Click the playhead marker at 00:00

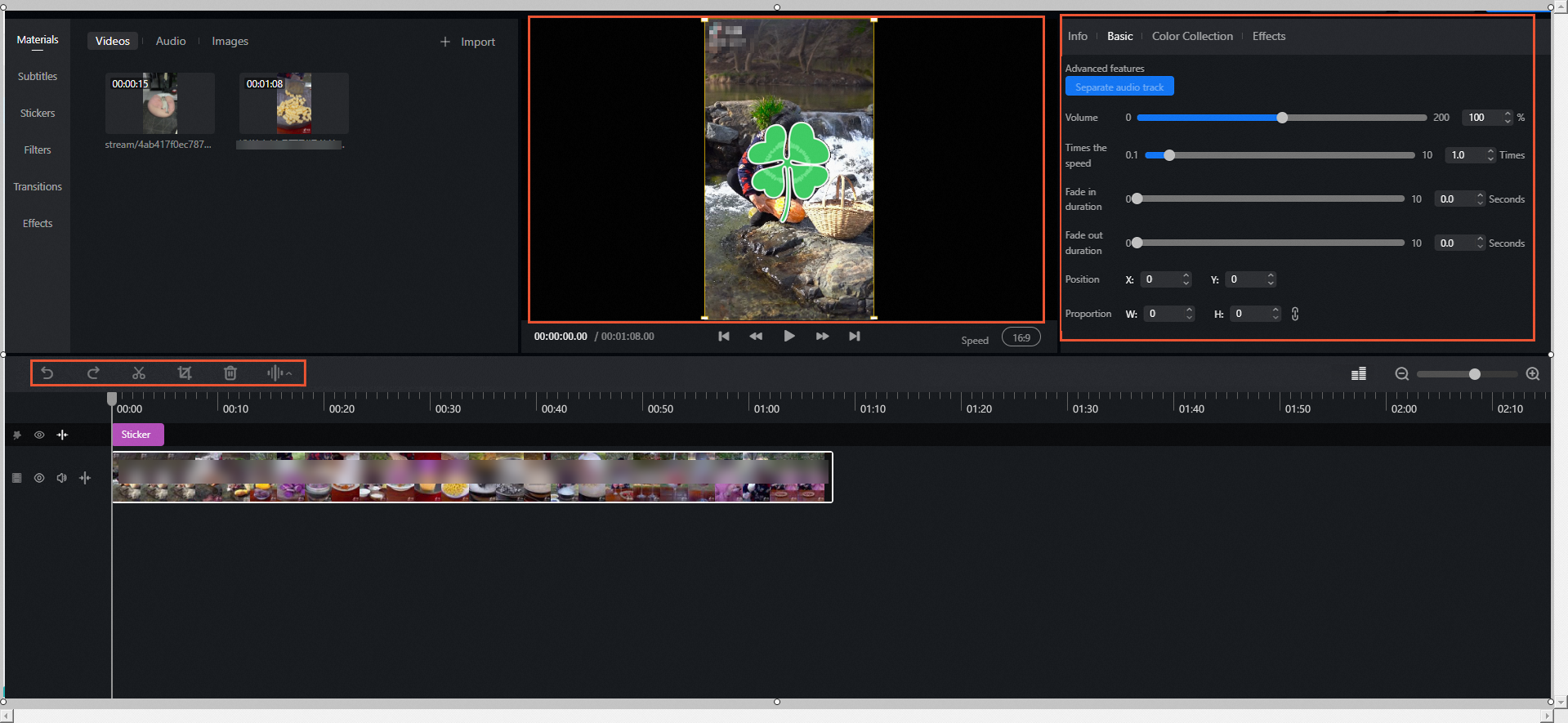(x=112, y=399)
